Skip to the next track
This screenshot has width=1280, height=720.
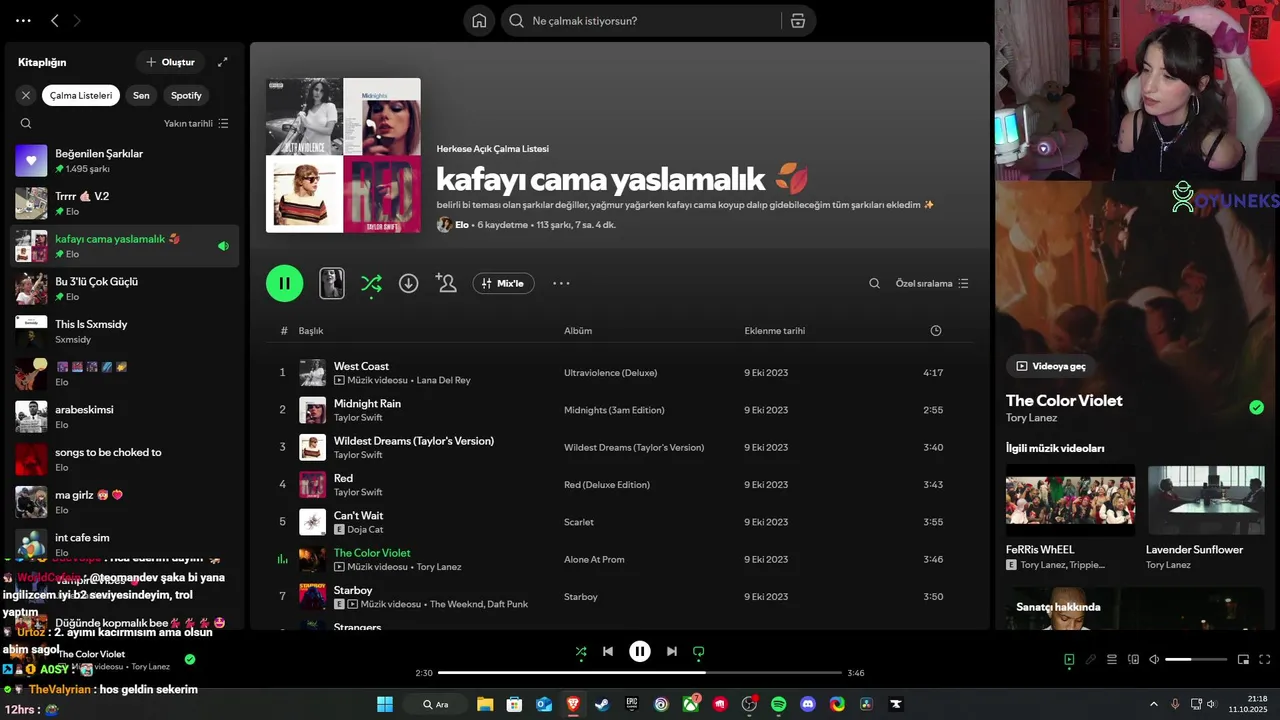coord(672,651)
